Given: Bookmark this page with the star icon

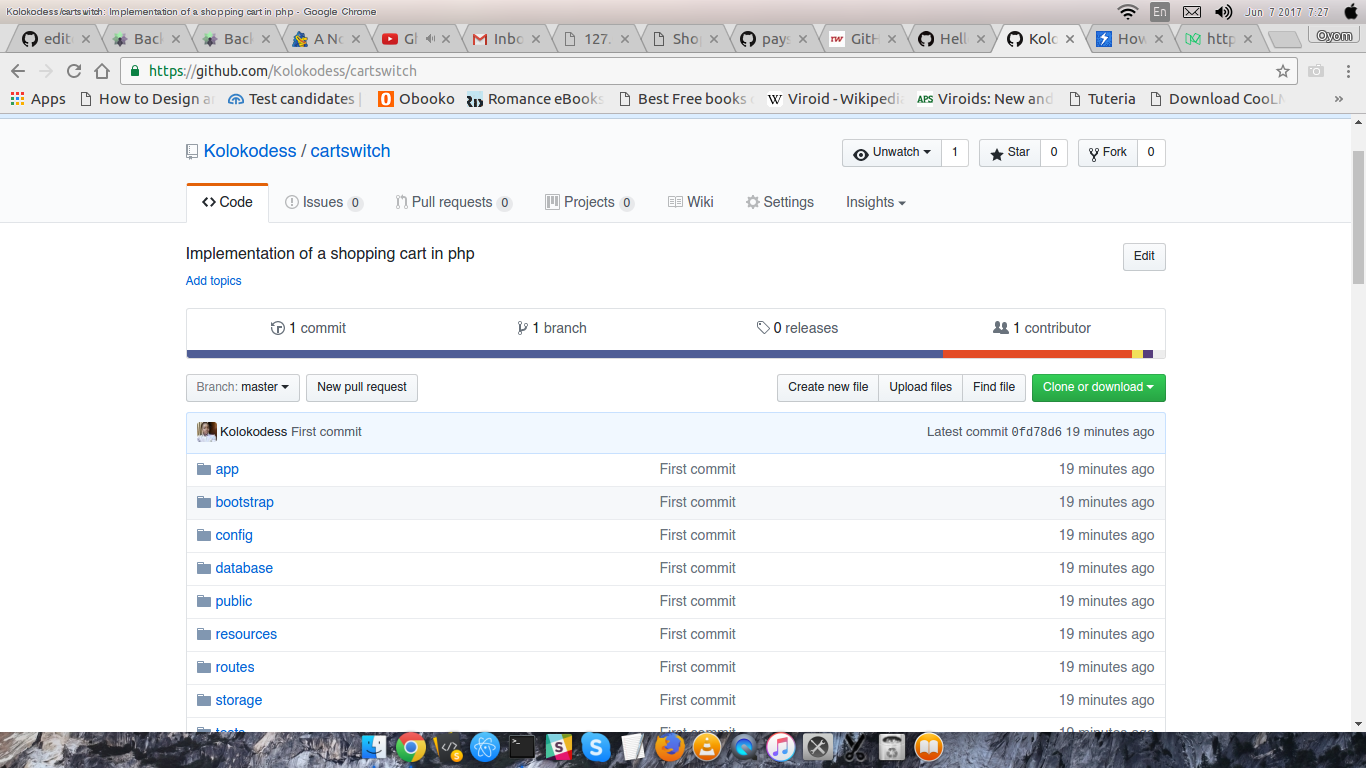Looking at the screenshot, I should coord(1283,71).
